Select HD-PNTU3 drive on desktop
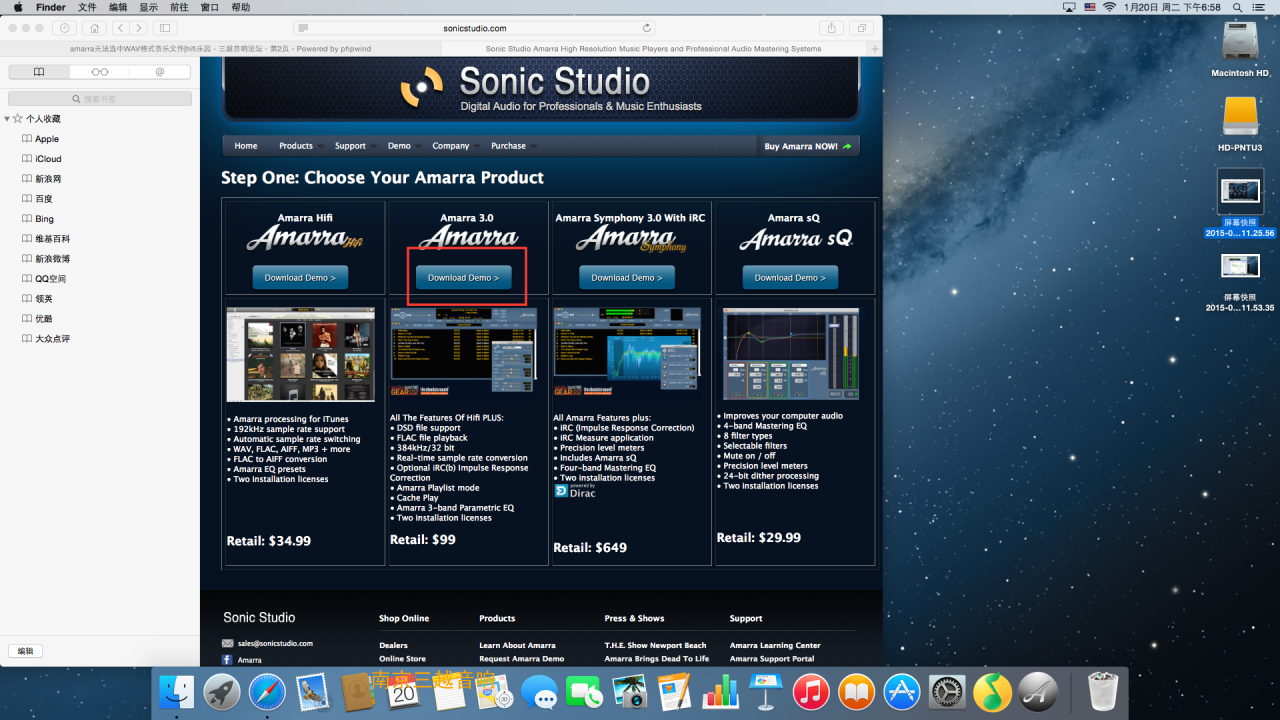 [x=1240, y=125]
